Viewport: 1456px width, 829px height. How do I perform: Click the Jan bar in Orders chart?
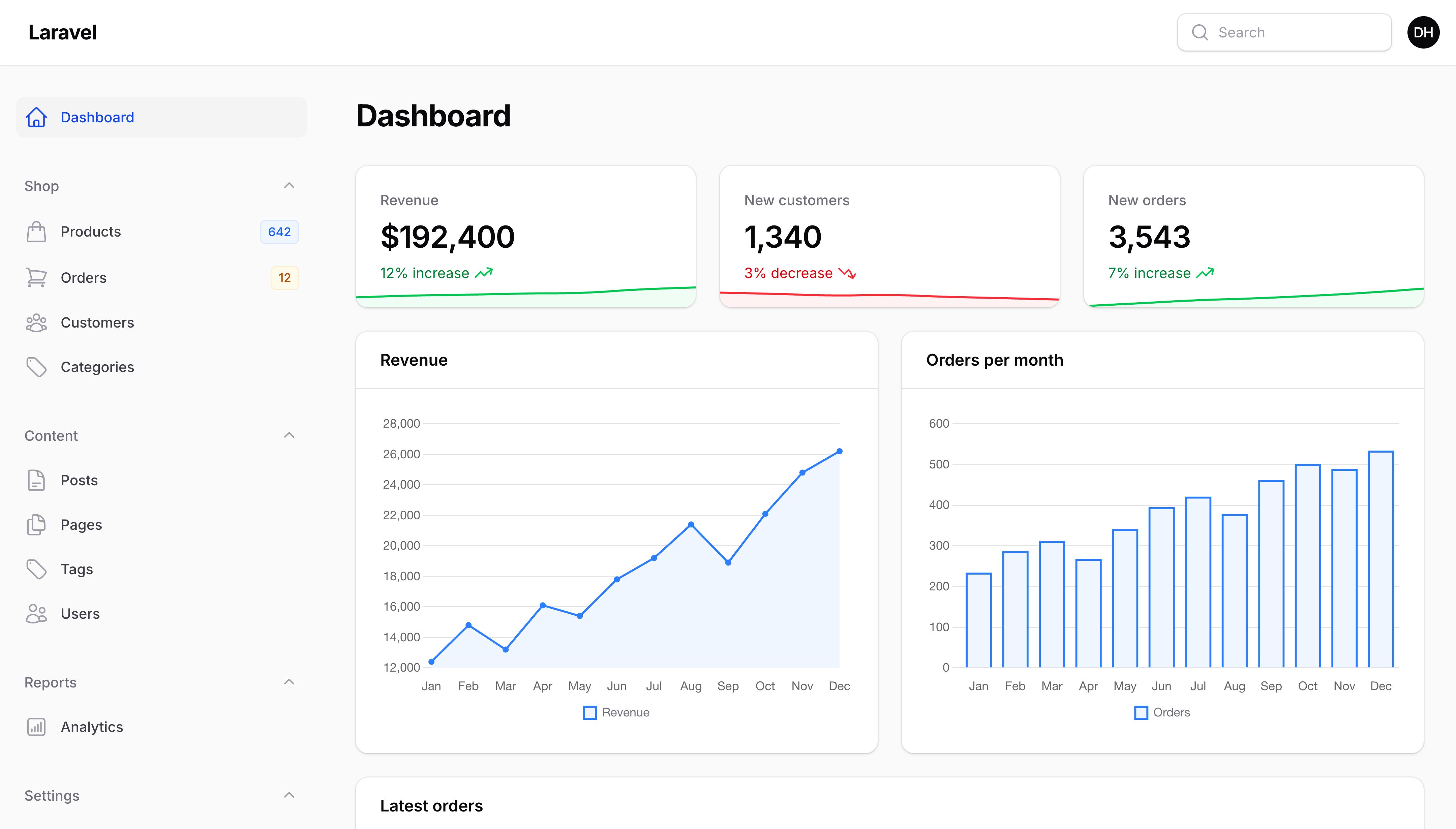point(979,621)
